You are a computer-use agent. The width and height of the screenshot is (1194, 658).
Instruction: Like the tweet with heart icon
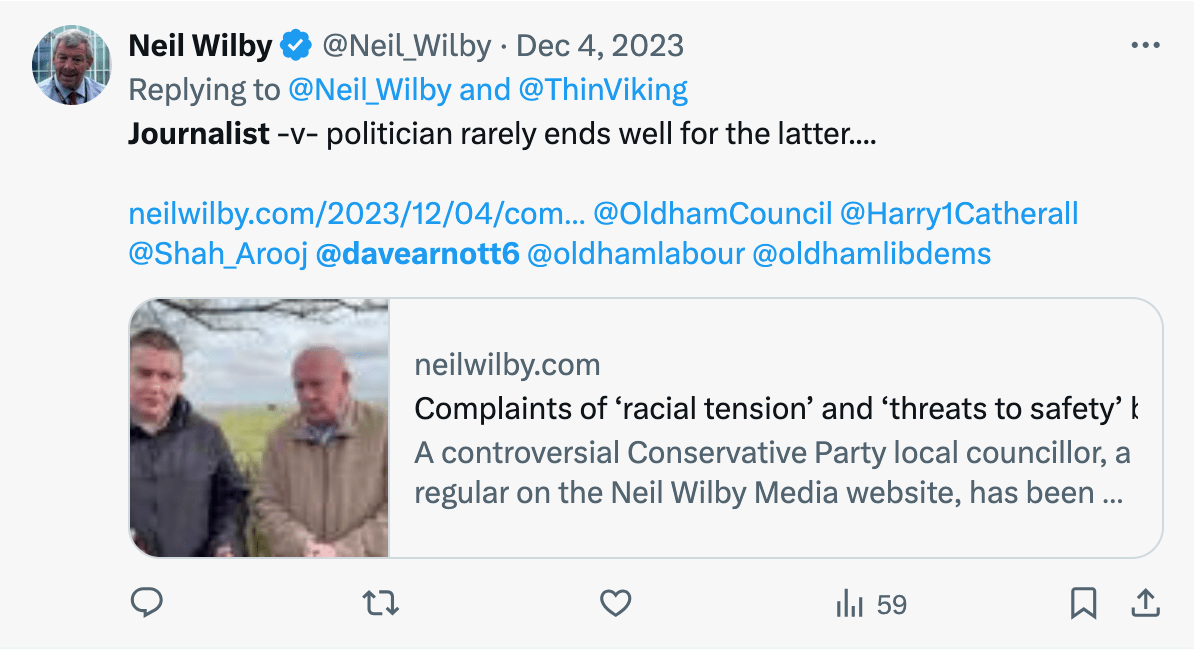coord(615,602)
